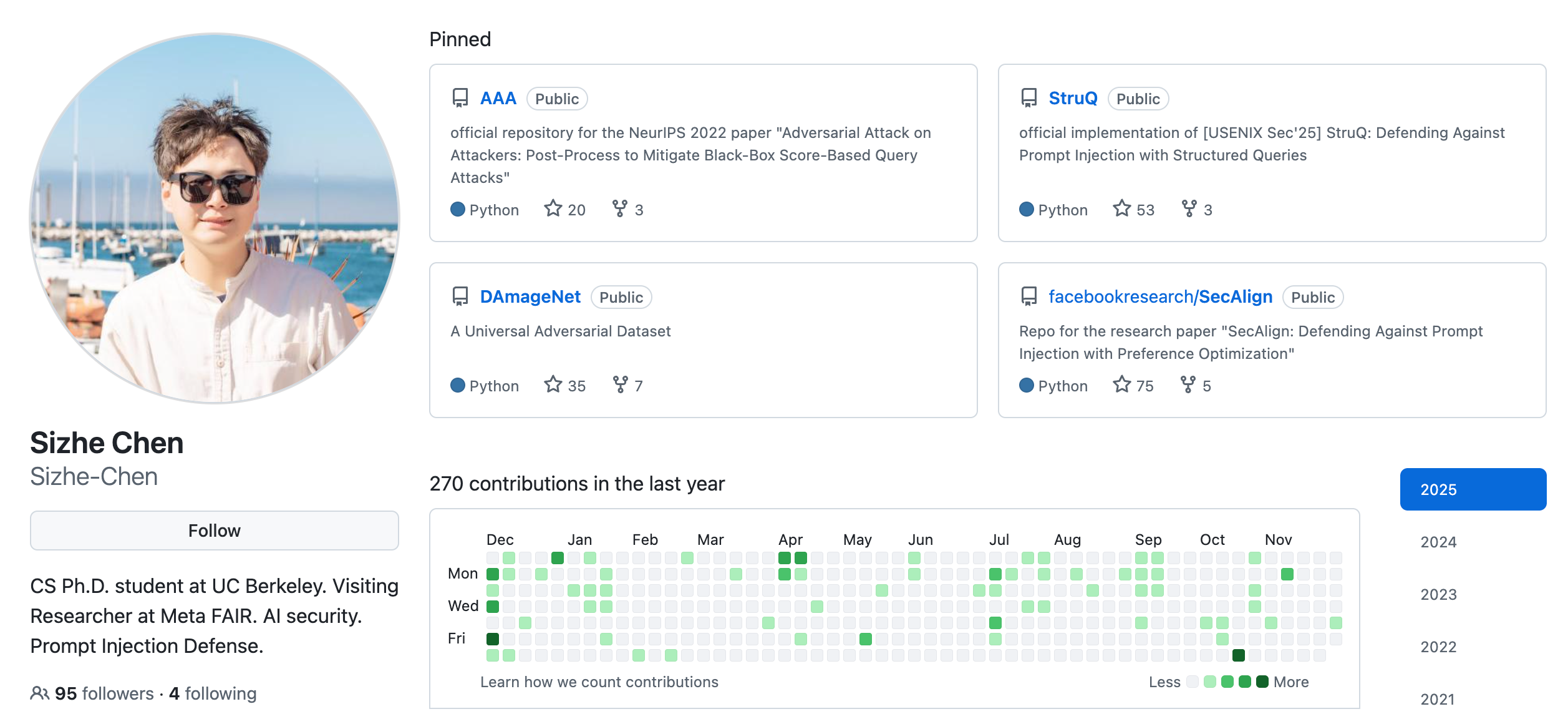Click the fork icon on the StruQ card
This screenshot has height=724, width=1568.
(x=1189, y=208)
